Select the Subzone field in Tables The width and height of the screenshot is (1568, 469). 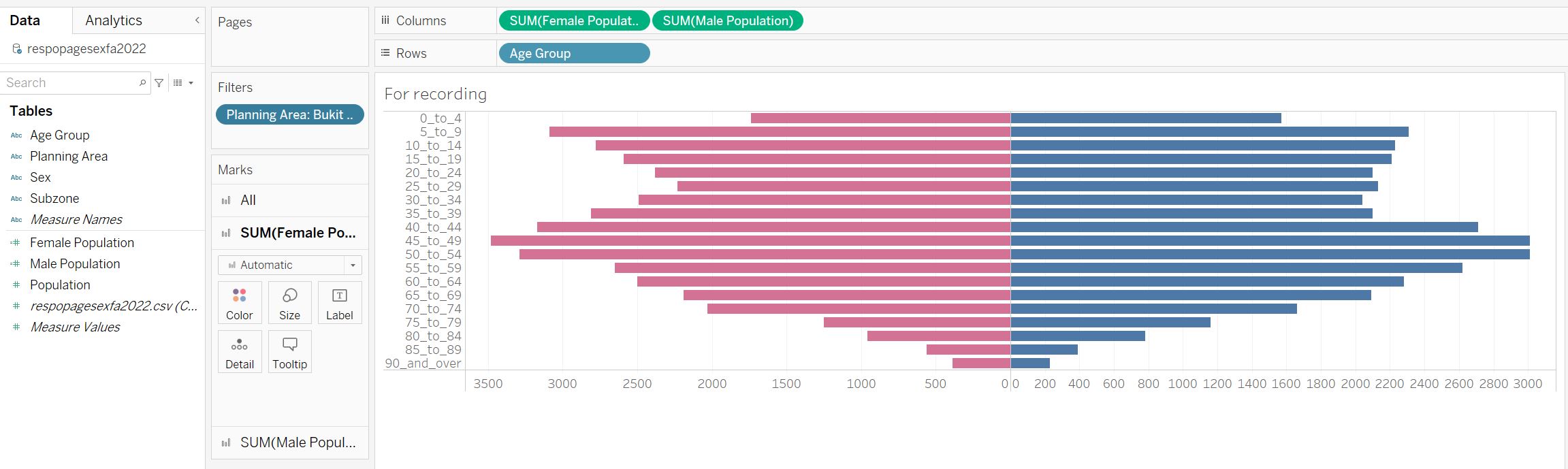click(54, 198)
